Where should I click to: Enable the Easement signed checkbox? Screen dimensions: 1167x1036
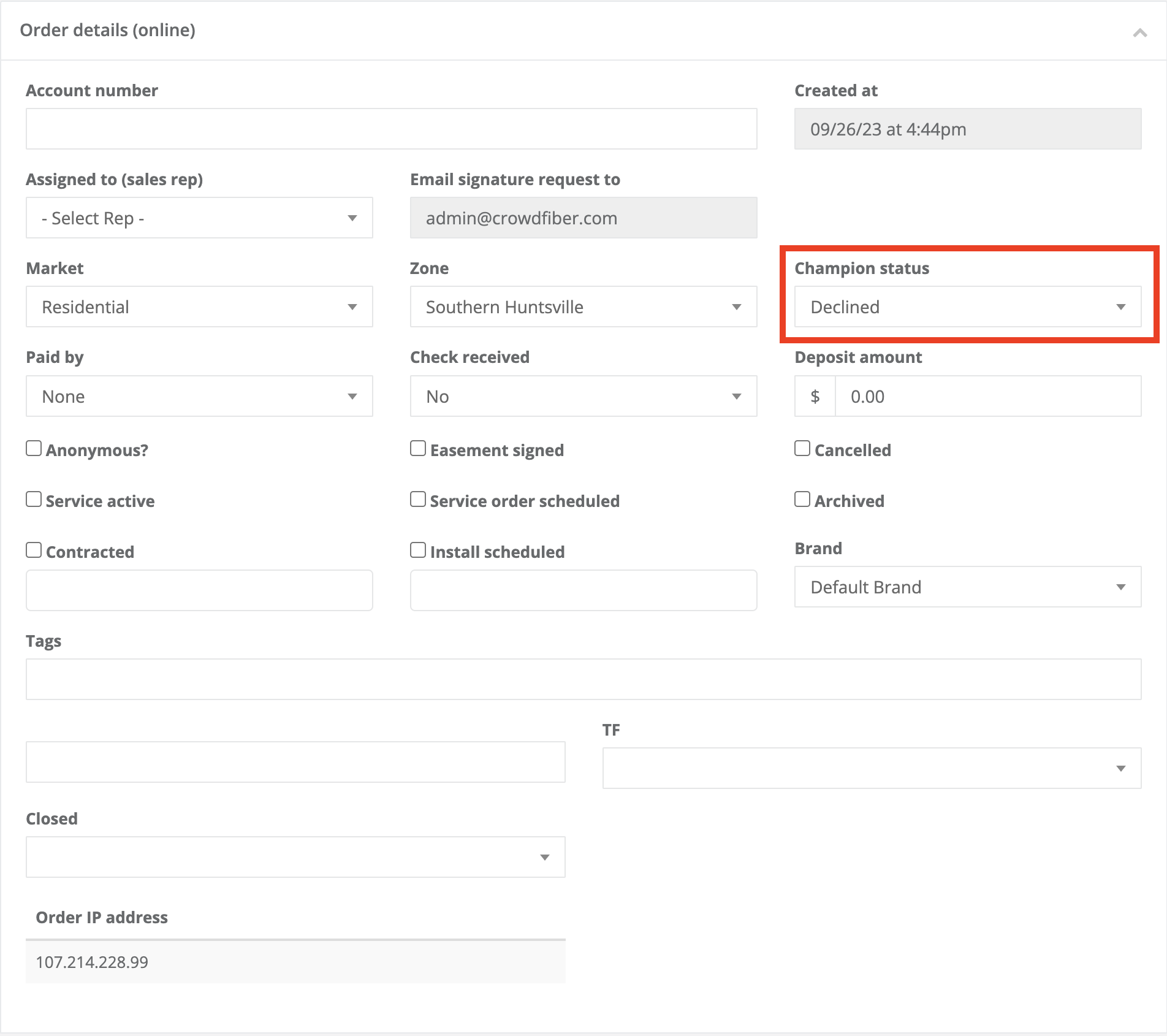coord(418,449)
